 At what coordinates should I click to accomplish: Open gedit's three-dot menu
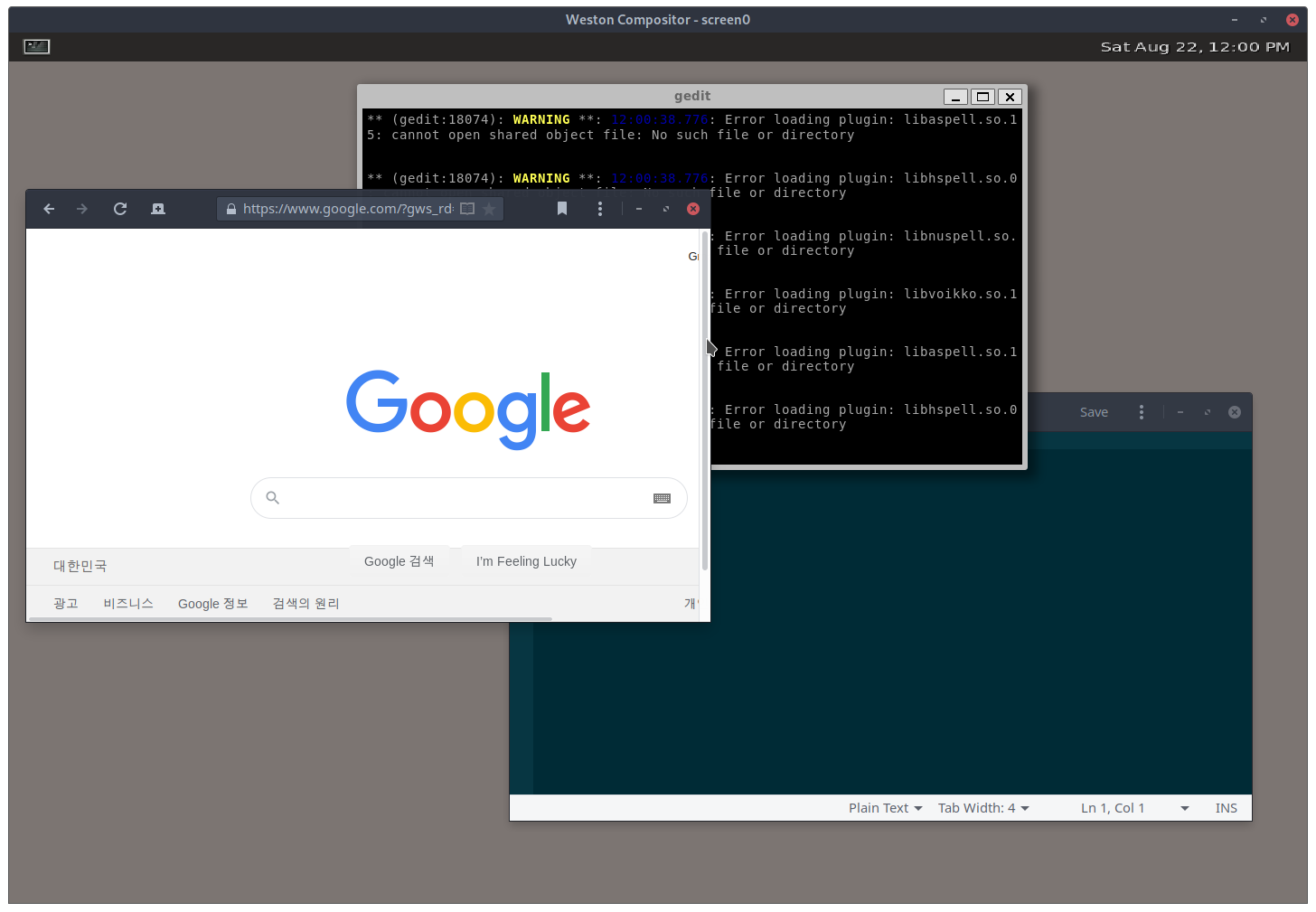click(x=1142, y=412)
